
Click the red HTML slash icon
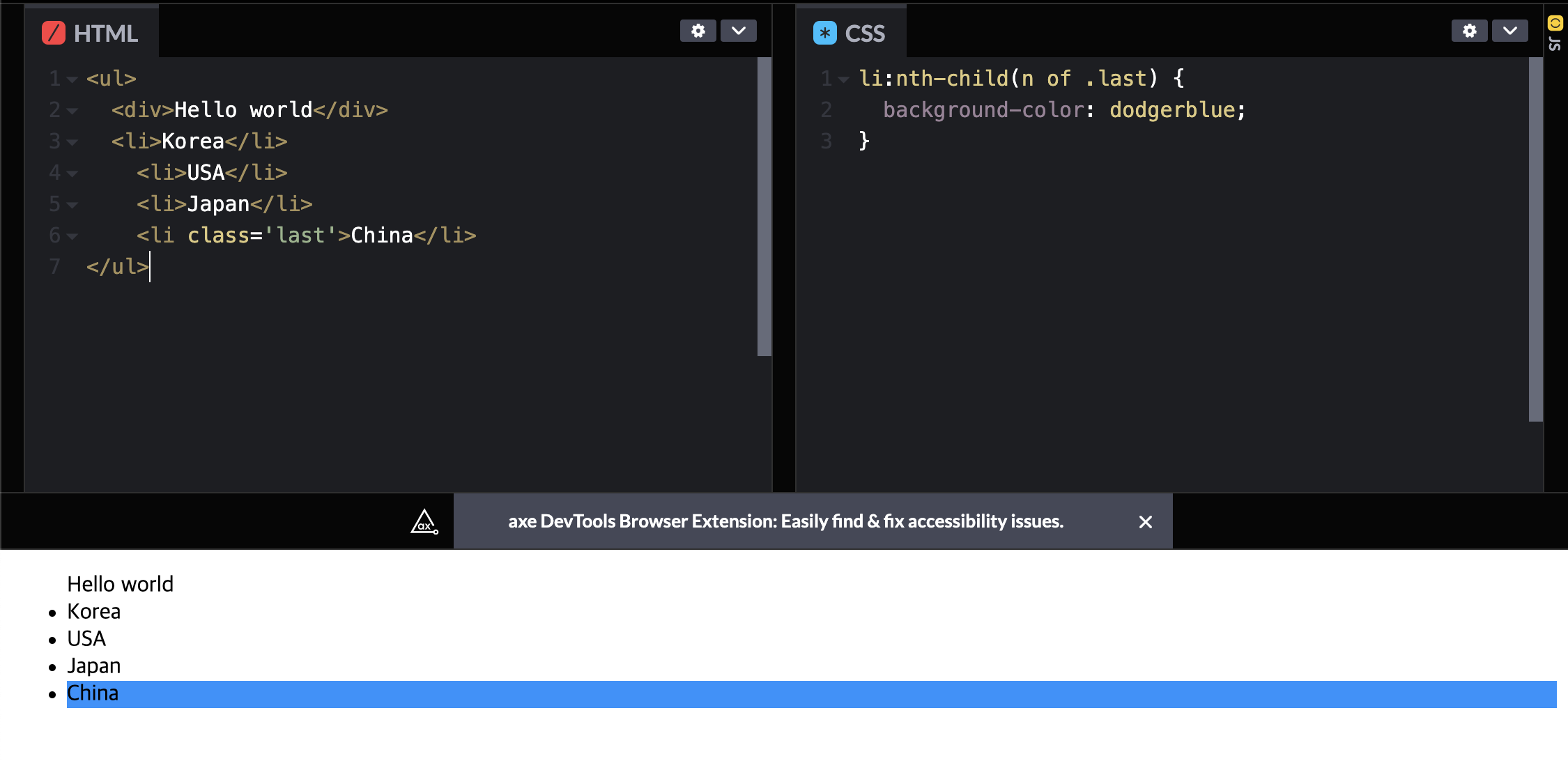(54, 33)
